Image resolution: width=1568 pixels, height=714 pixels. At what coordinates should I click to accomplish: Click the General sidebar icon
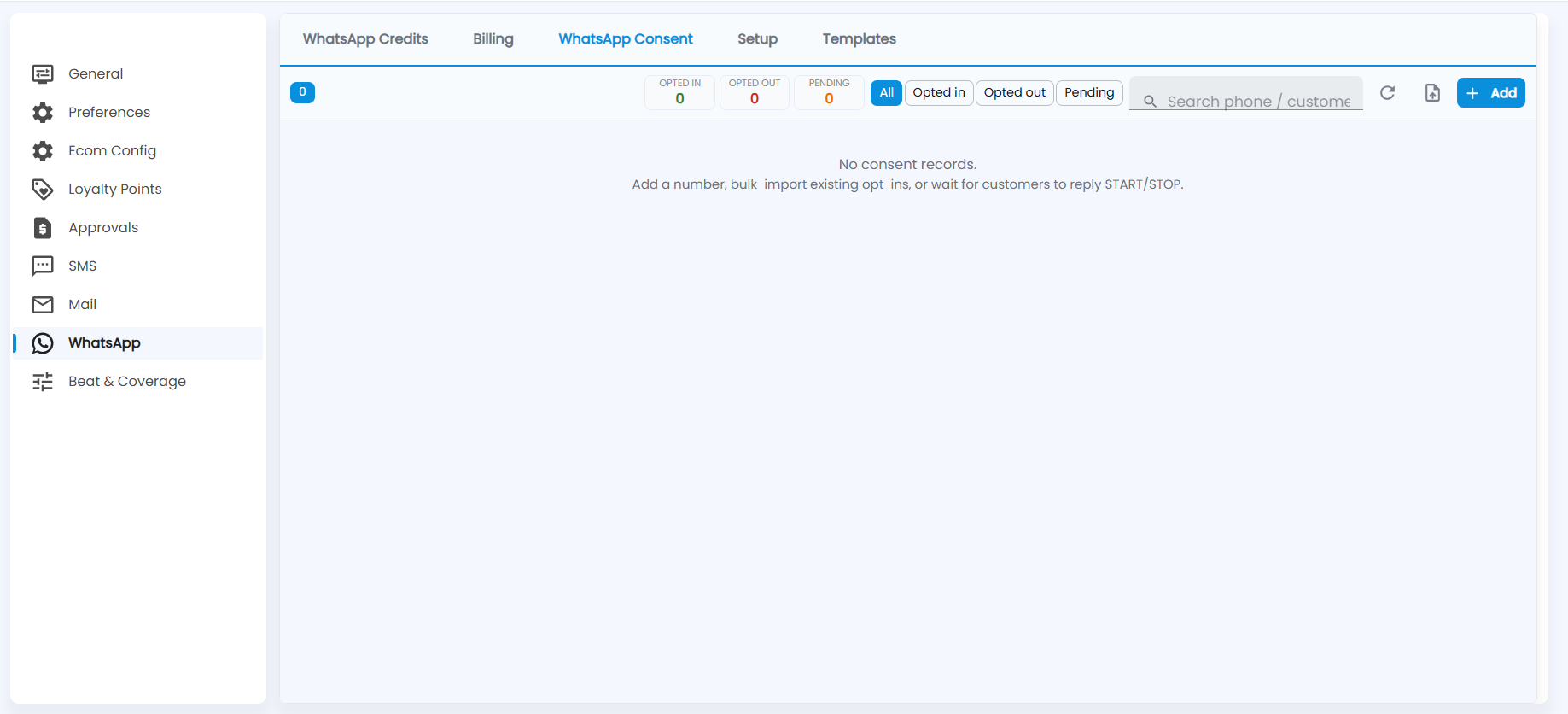click(43, 74)
